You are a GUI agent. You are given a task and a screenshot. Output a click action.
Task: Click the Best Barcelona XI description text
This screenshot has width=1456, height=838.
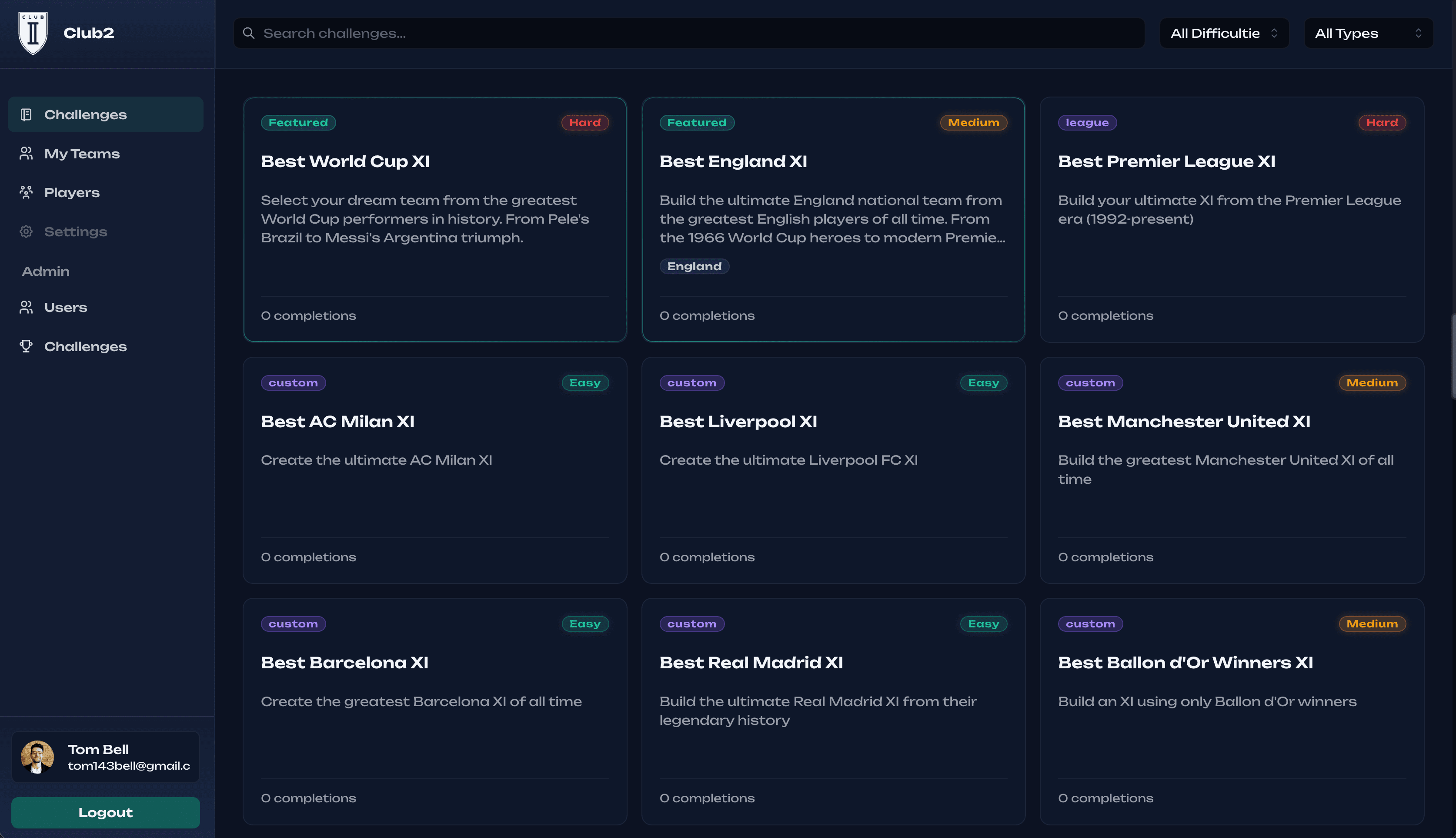421,701
